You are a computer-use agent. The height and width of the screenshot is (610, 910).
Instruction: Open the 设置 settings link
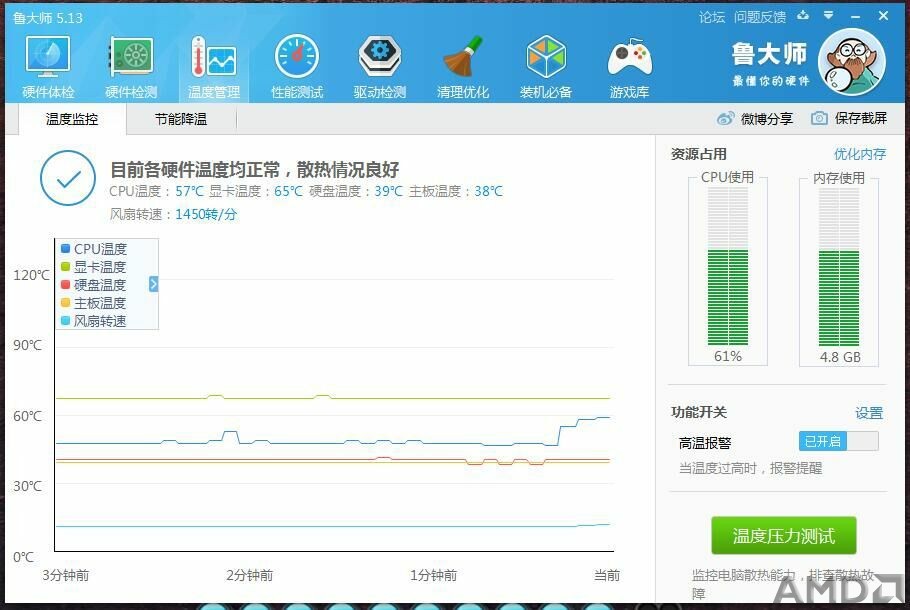tap(869, 413)
